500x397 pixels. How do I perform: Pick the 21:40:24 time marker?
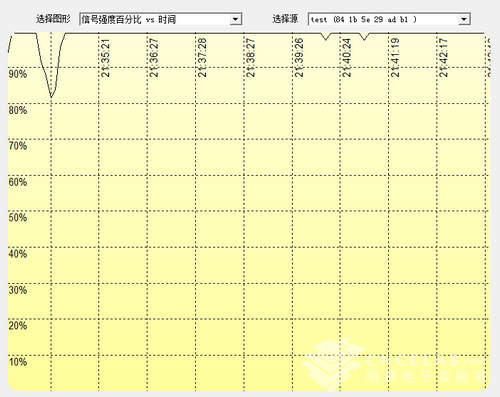coord(347,58)
